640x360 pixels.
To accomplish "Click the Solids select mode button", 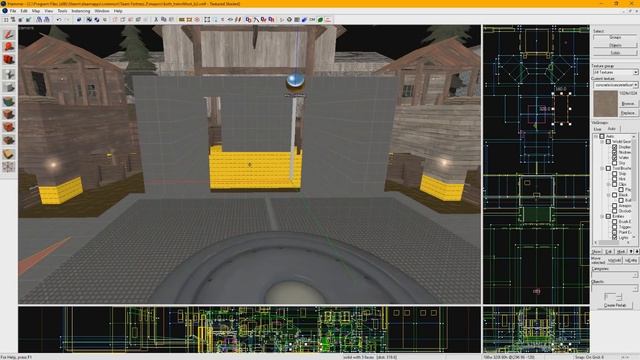I will click(x=615, y=53).
